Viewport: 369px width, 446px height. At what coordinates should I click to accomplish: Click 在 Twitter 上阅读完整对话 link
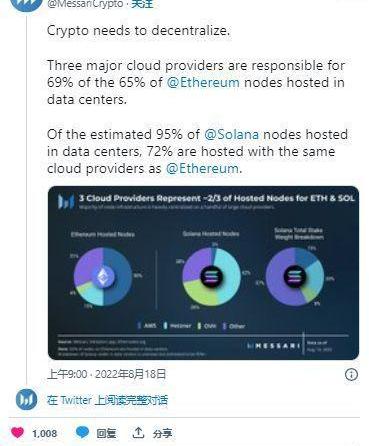pyautogui.click(x=107, y=400)
